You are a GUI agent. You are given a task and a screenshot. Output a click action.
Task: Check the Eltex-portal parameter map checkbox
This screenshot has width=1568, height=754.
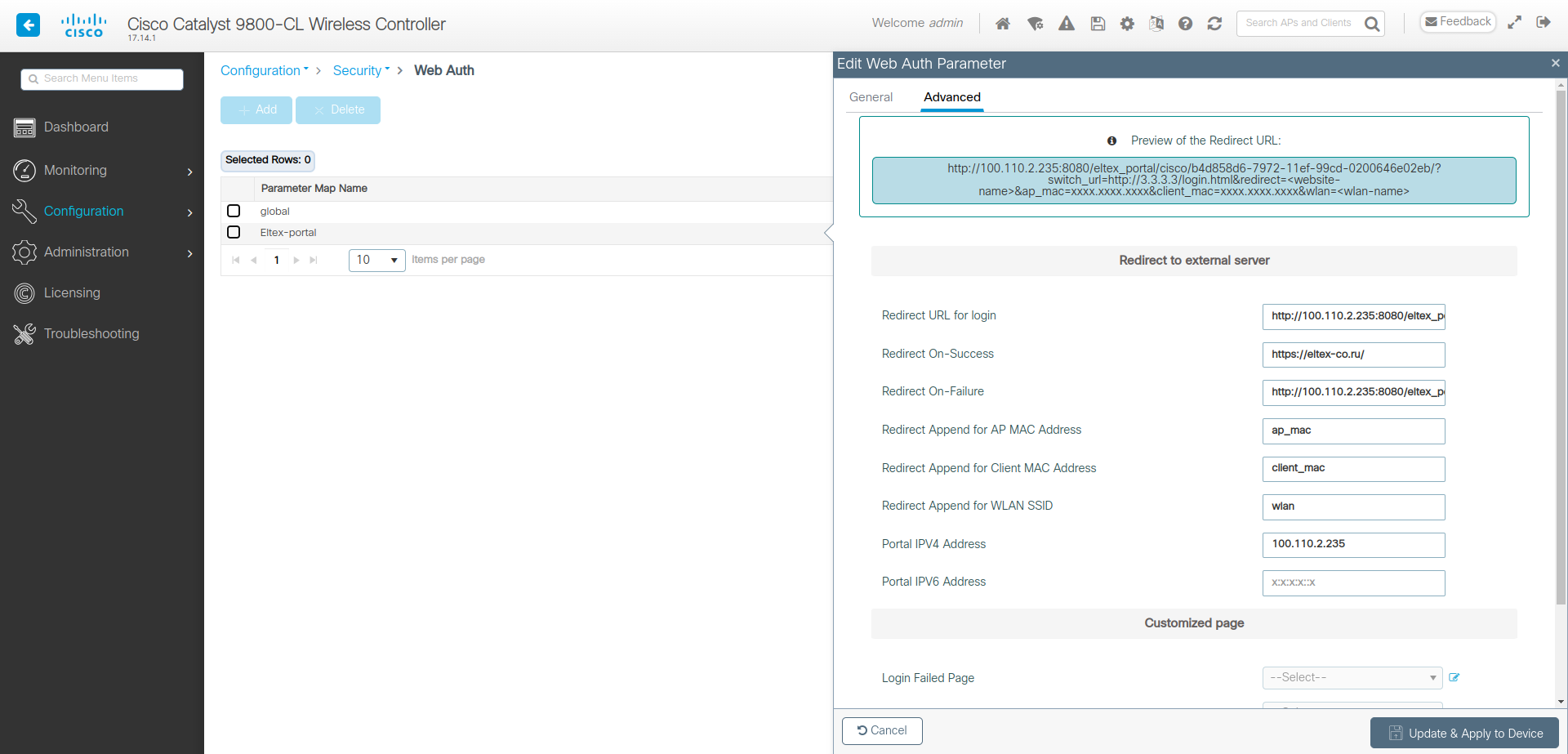point(234,232)
